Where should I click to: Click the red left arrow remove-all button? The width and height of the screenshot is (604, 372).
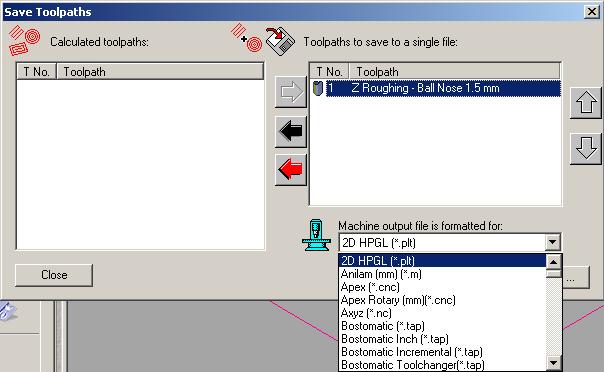point(291,170)
